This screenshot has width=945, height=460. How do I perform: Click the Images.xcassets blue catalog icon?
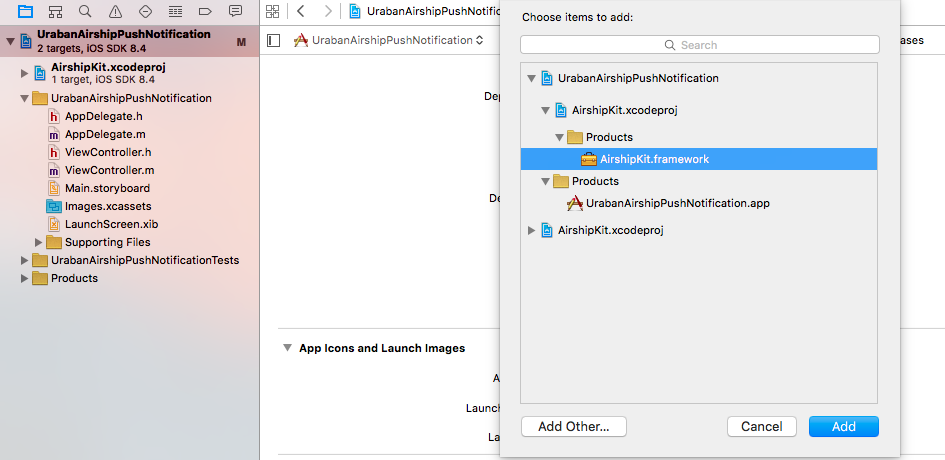[x=54, y=206]
